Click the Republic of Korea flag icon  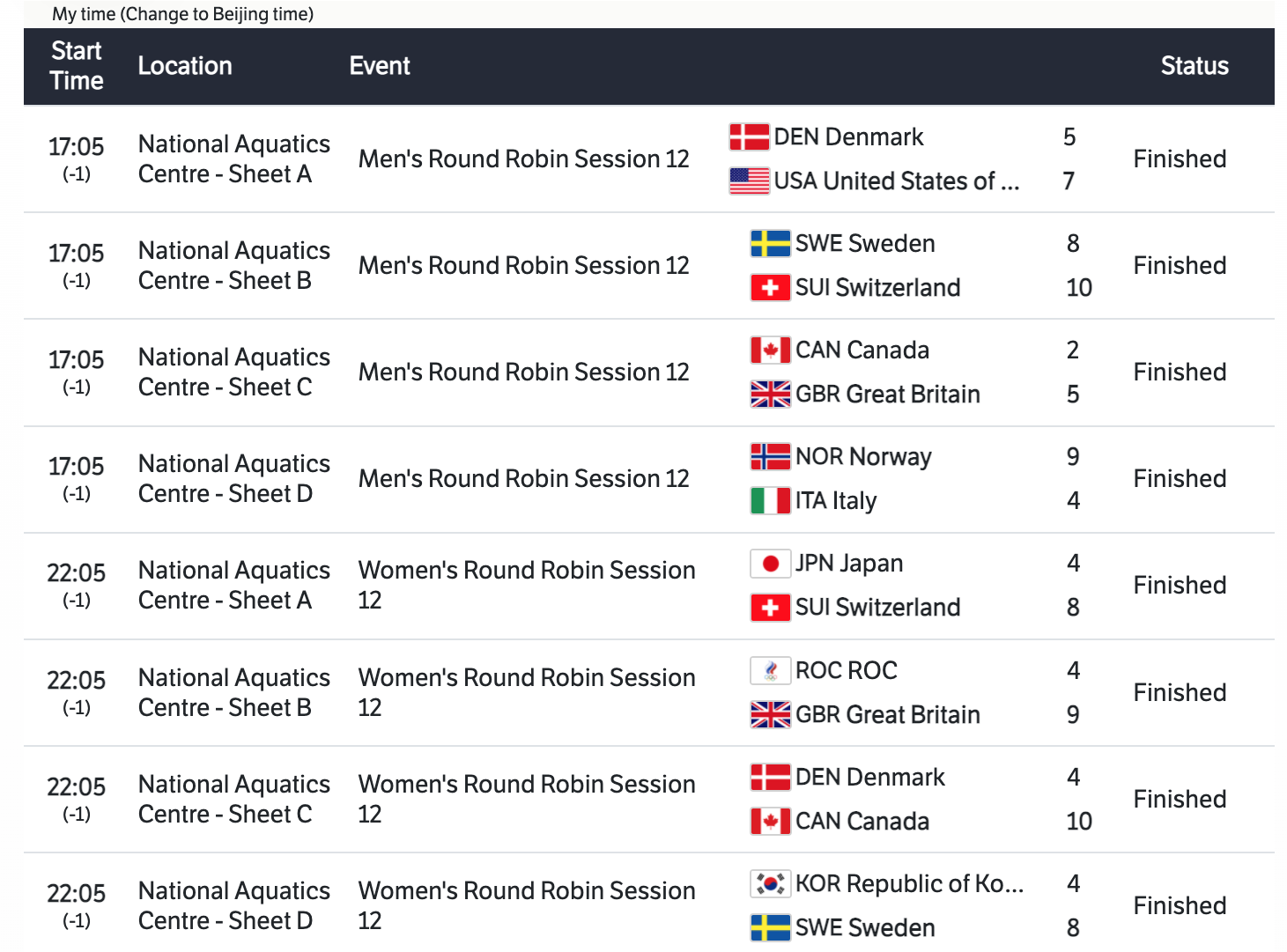pyautogui.click(x=770, y=884)
